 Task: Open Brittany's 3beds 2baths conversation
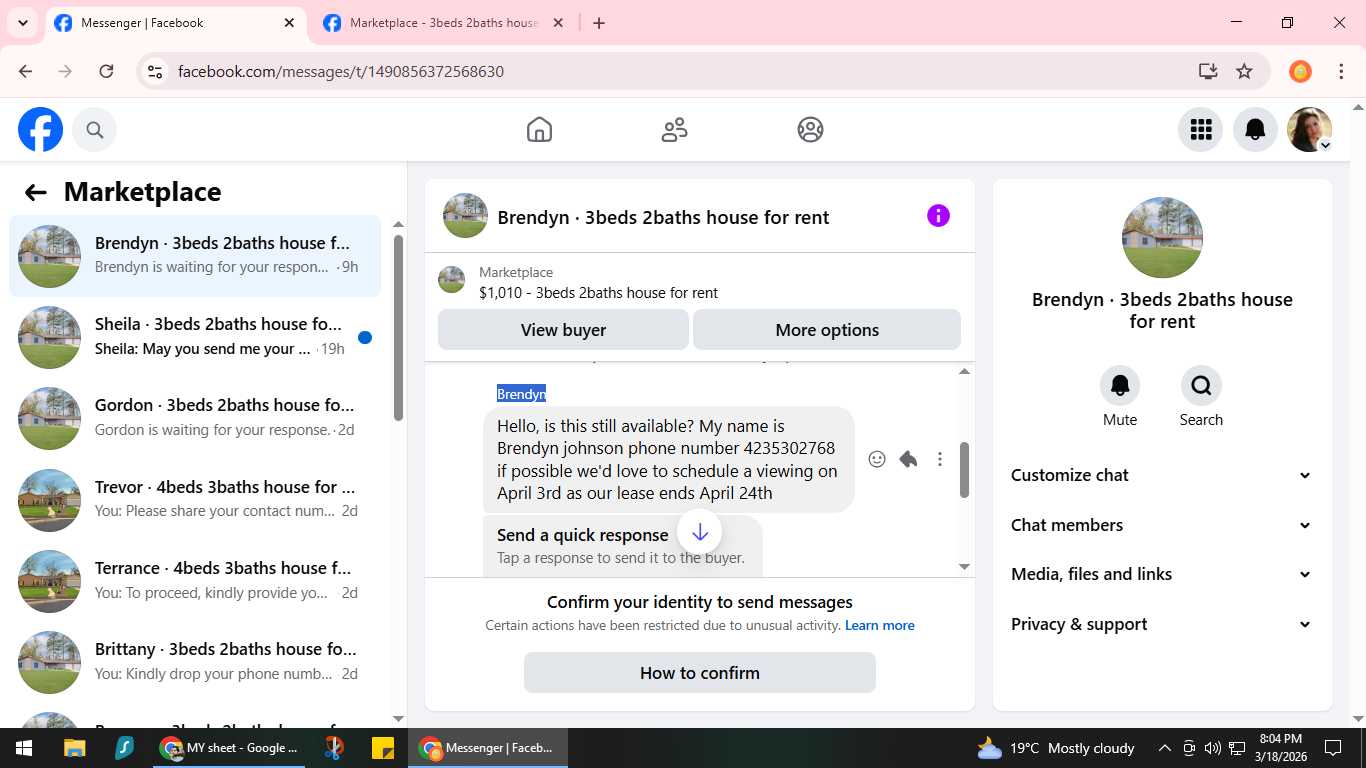coord(195,661)
